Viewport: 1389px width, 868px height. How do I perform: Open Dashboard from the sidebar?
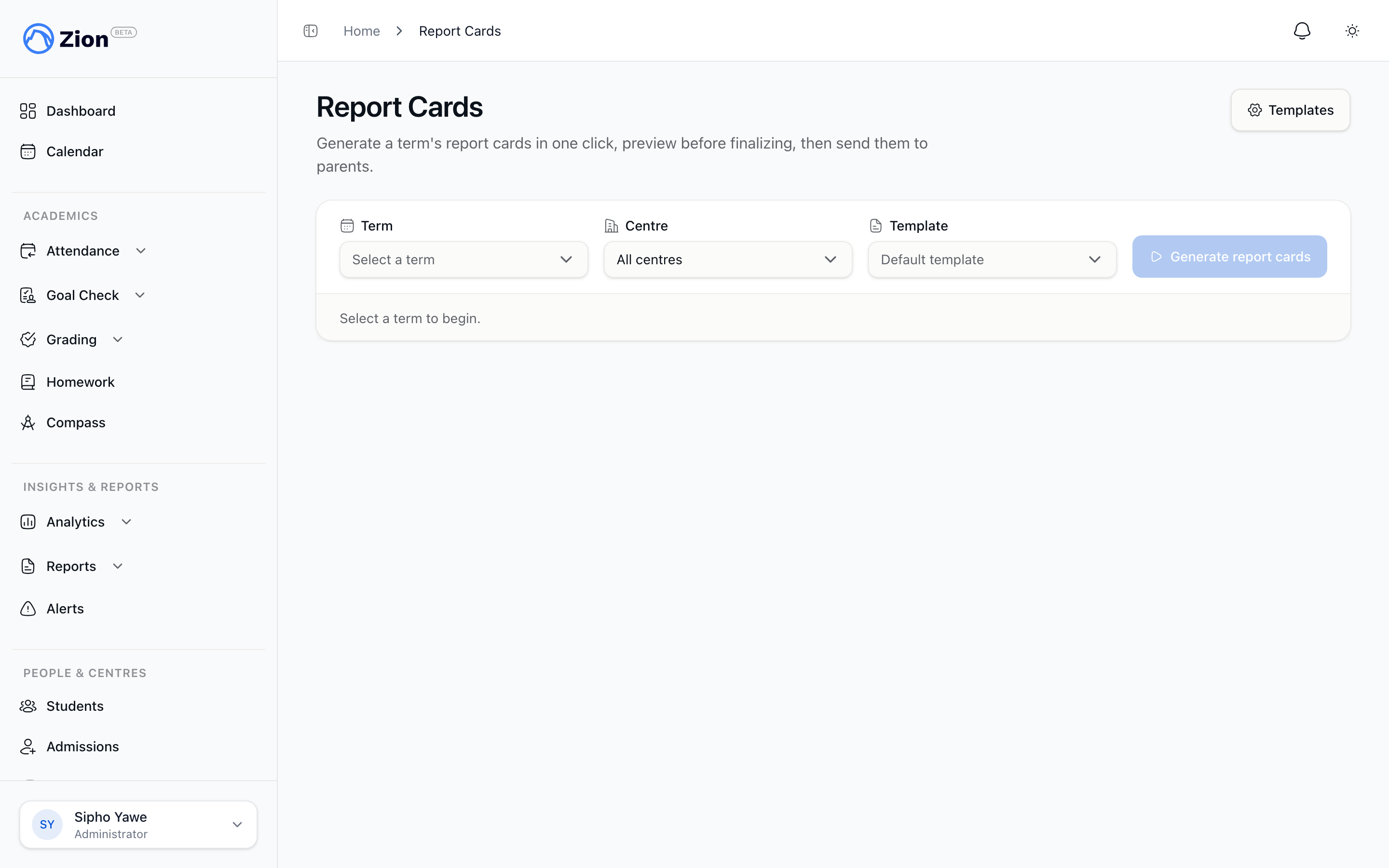[x=81, y=111]
